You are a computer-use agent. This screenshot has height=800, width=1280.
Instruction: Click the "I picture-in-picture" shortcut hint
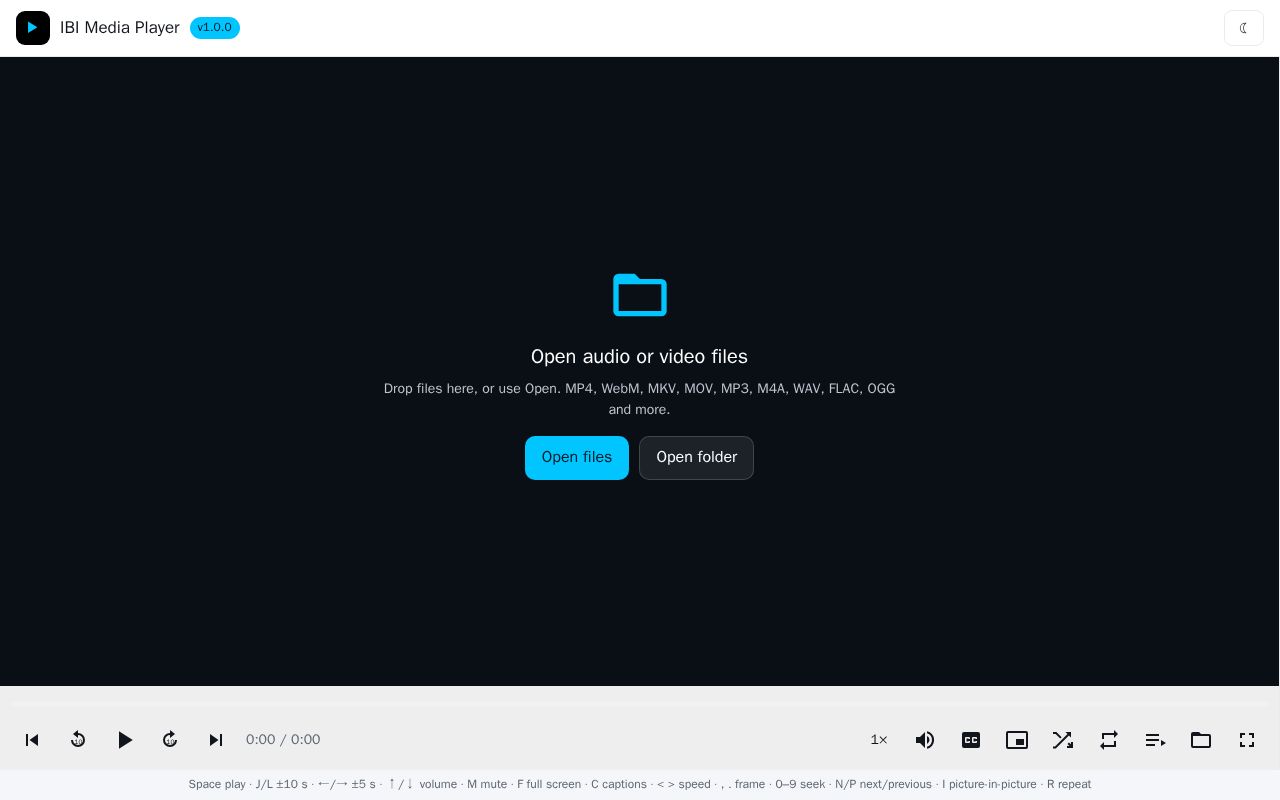pyautogui.click(x=989, y=784)
